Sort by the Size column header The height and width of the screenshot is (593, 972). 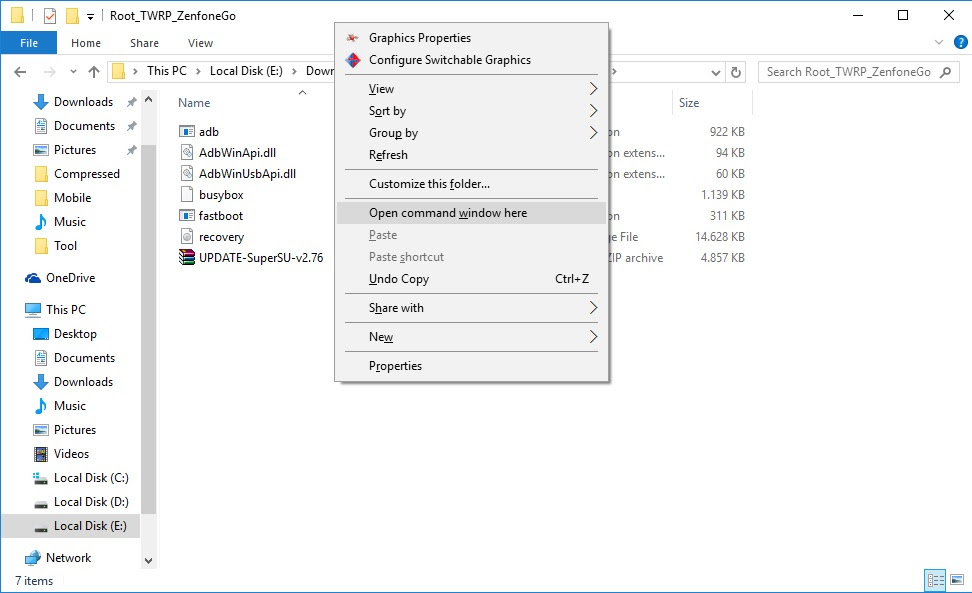(x=689, y=103)
